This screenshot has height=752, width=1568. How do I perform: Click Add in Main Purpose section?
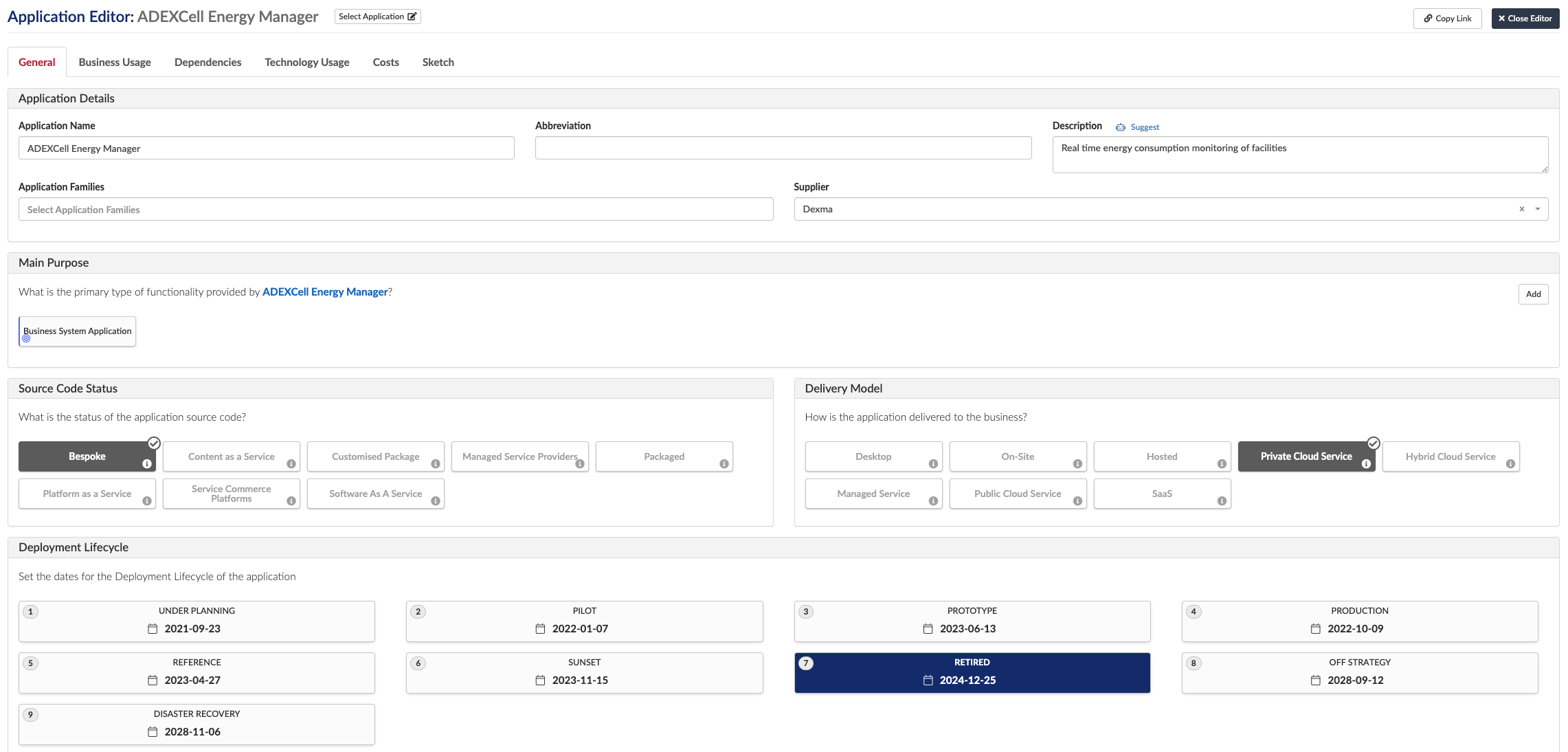(1533, 294)
